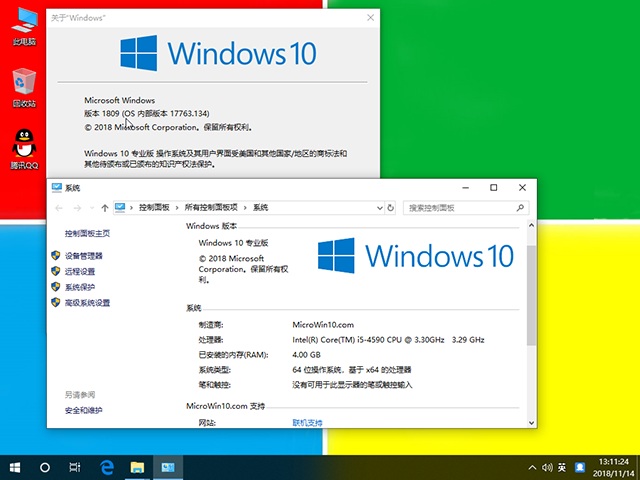640x480 pixels.
Task: Expand the recent locations dropdown arrow
Action: tap(90, 207)
